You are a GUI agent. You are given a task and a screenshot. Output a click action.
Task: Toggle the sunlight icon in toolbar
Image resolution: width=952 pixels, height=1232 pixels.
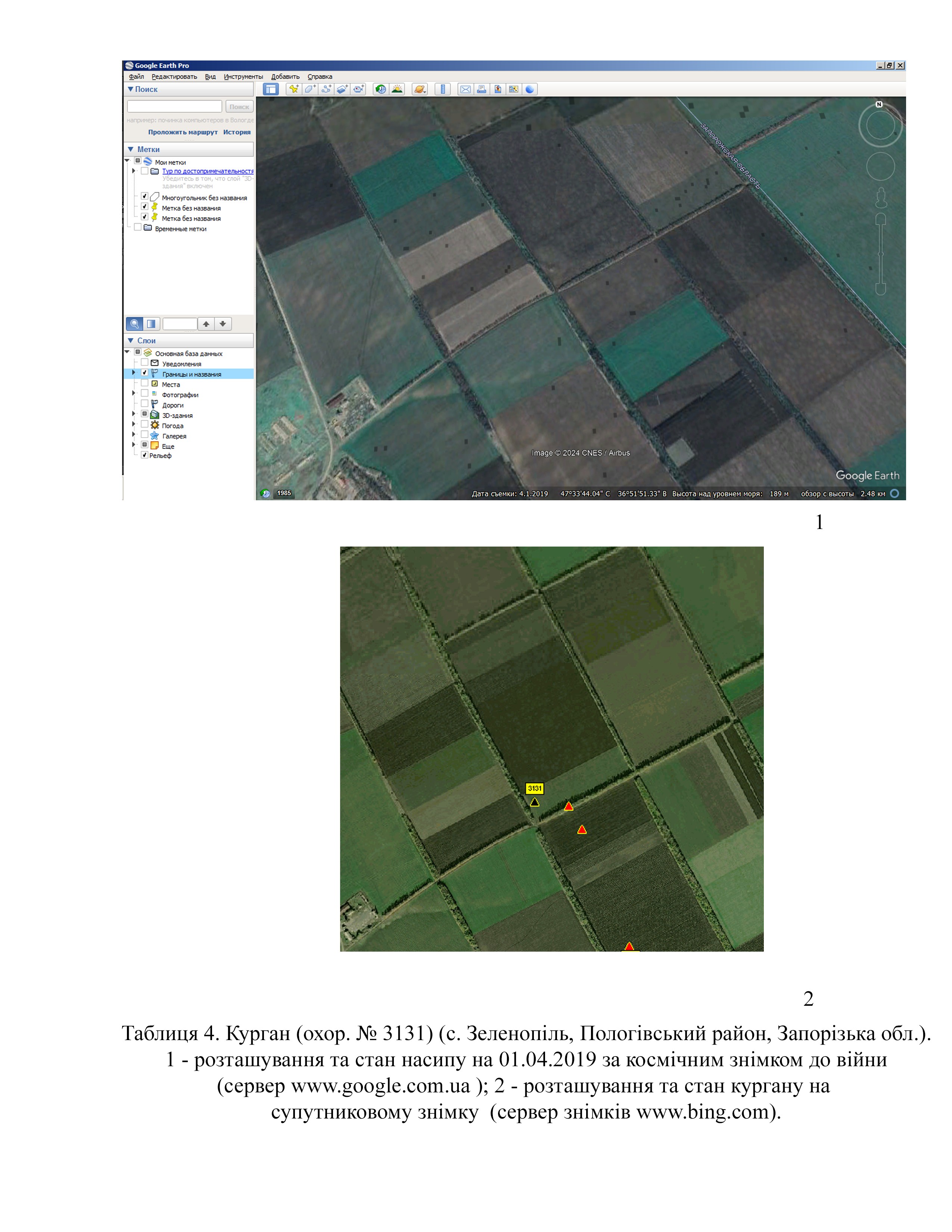point(397,89)
